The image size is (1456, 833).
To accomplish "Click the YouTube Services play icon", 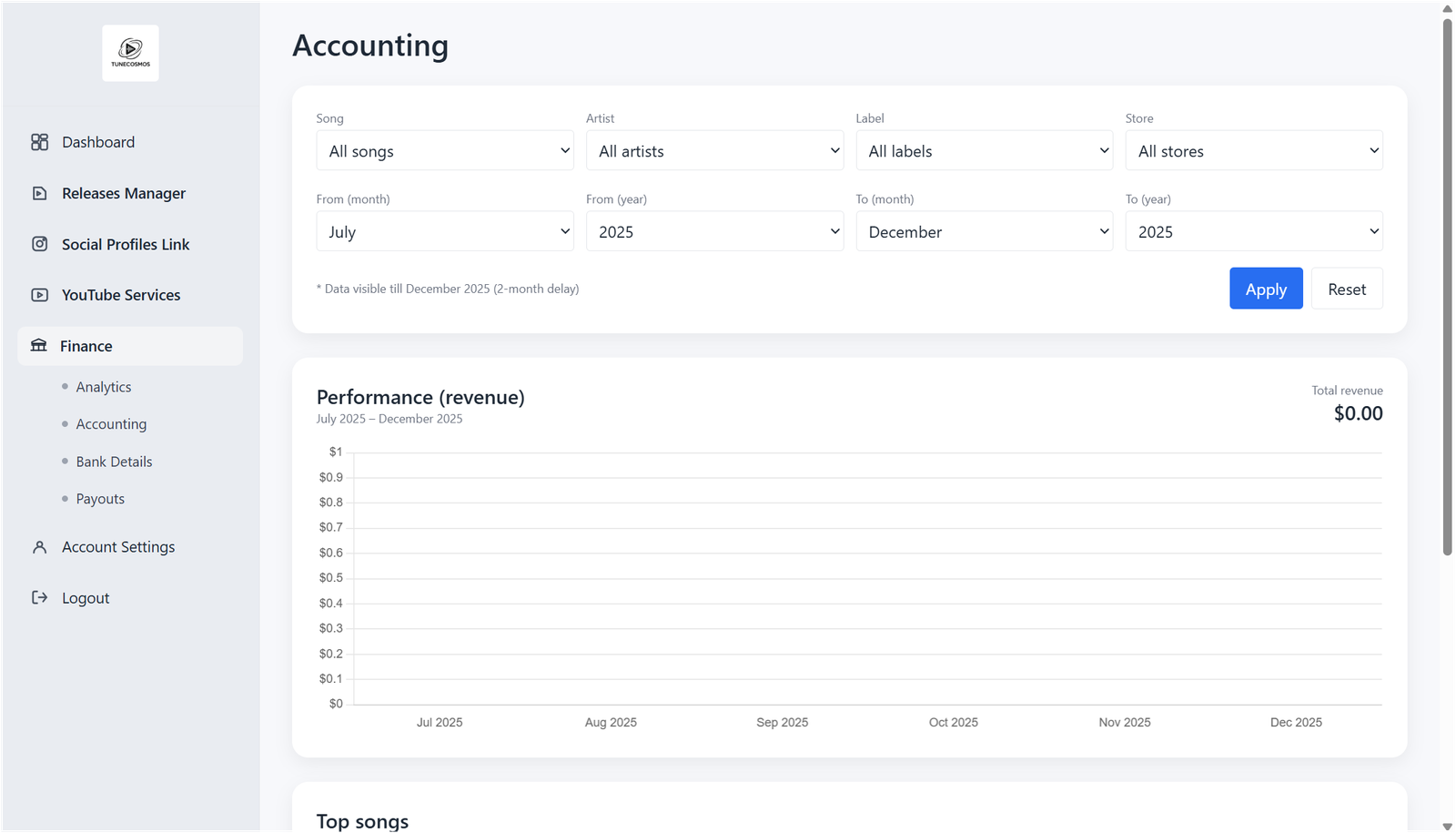I will 39,295.
